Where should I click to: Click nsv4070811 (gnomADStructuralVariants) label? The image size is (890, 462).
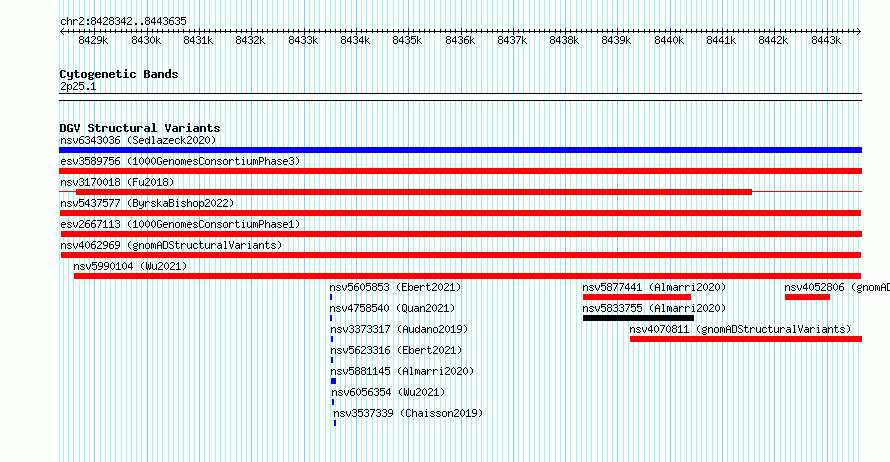[740, 329]
